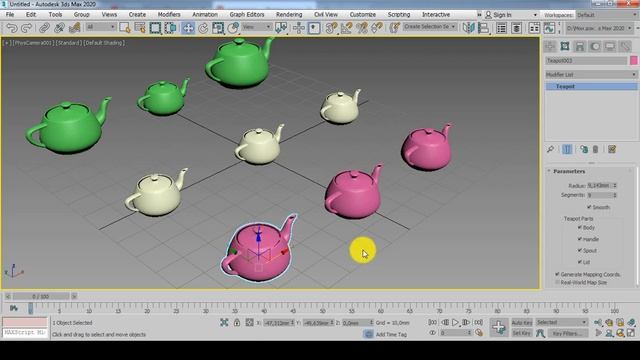This screenshot has width=640, height=360.
Task: Activate the Select and Scale tool
Action: 218,28
